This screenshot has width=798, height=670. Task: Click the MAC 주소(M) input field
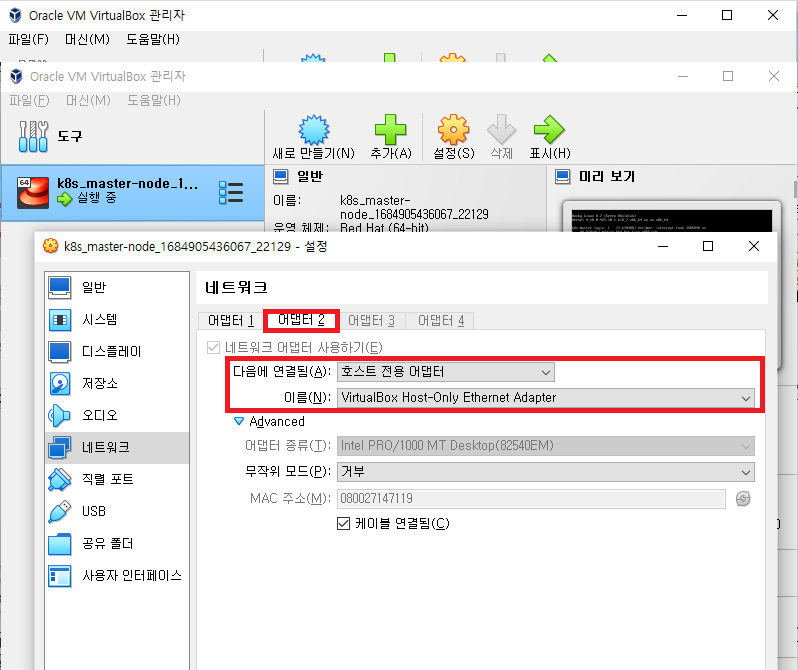coord(531,498)
